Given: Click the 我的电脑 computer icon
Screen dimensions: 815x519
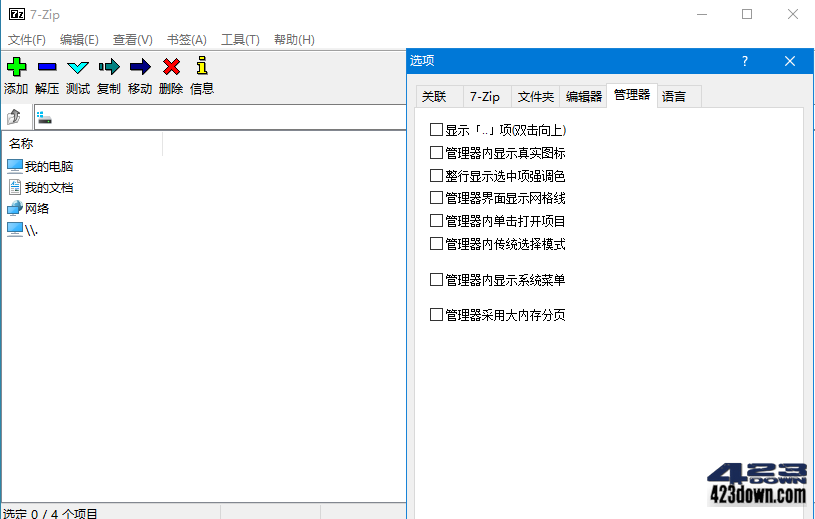Looking at the screenshot, I should (15, 166).
